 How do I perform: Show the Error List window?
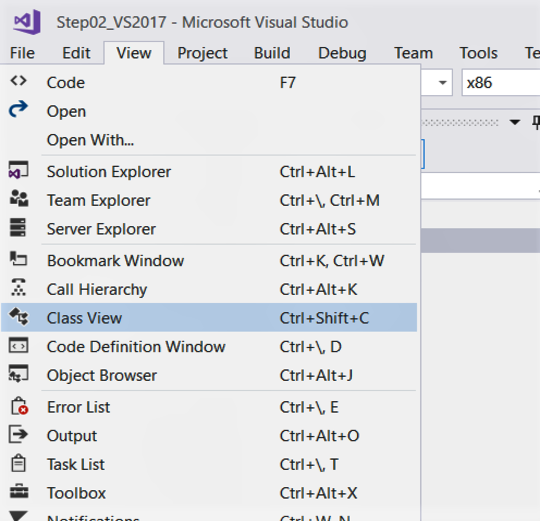pyautogui.click(x=209, y=407)
